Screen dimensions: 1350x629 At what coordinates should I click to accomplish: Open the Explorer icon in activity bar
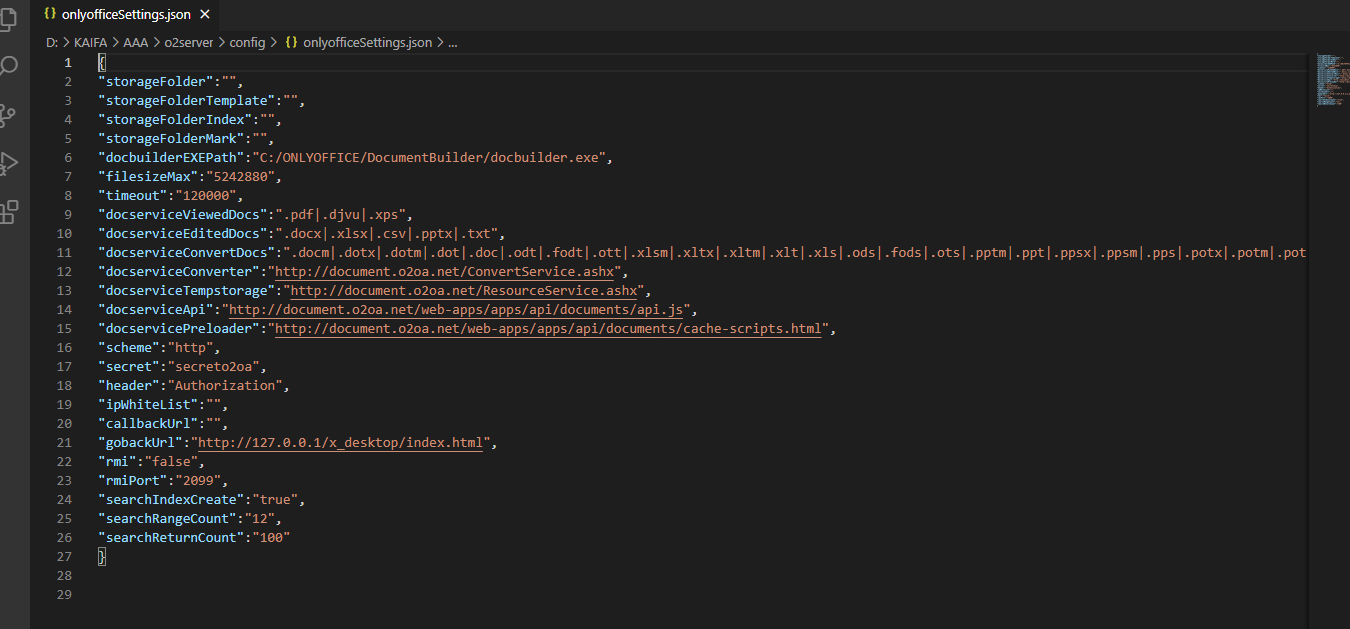pos(9,19)
